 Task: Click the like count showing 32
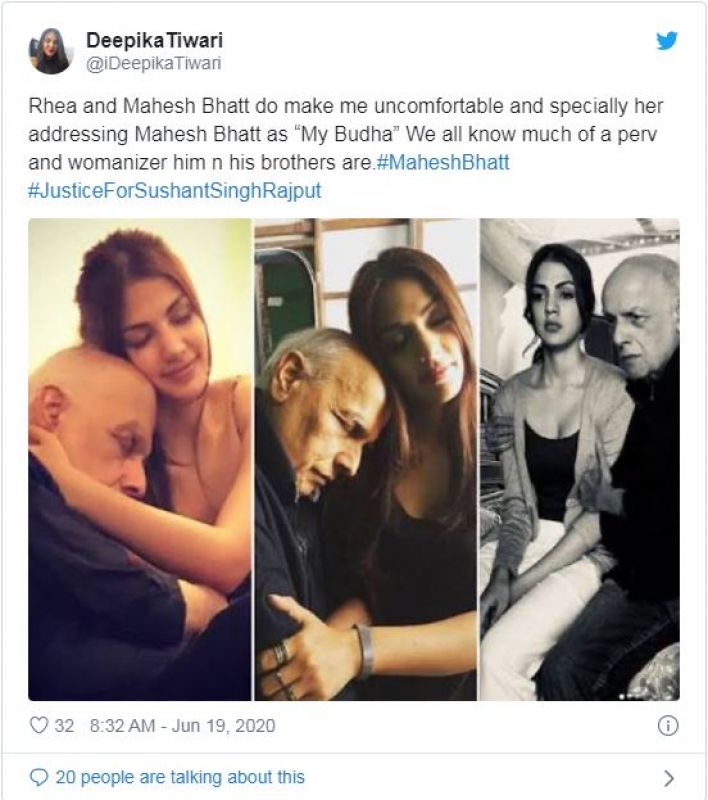(x=65, y=725)
